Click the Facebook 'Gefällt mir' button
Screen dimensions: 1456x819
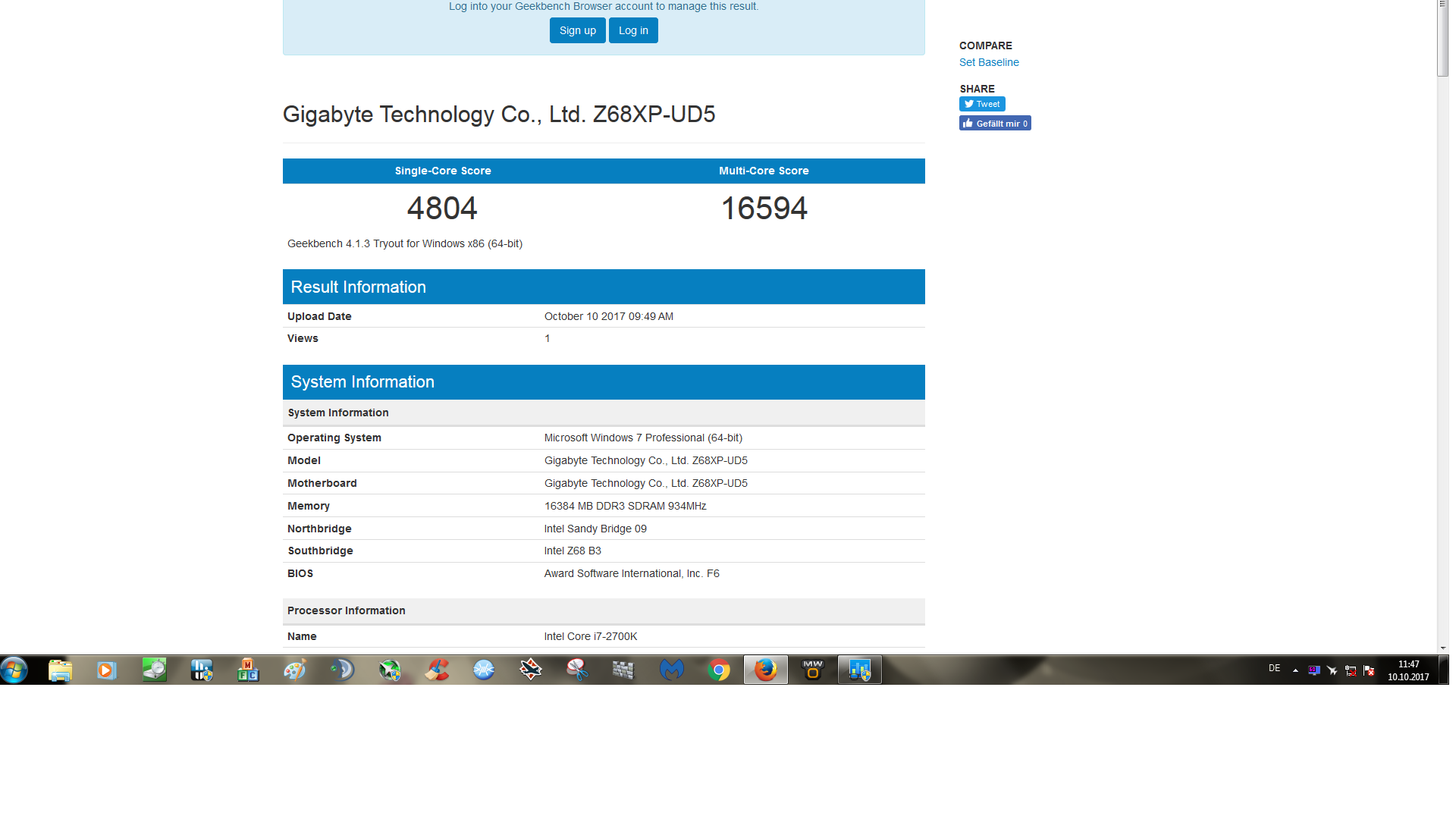995,123
